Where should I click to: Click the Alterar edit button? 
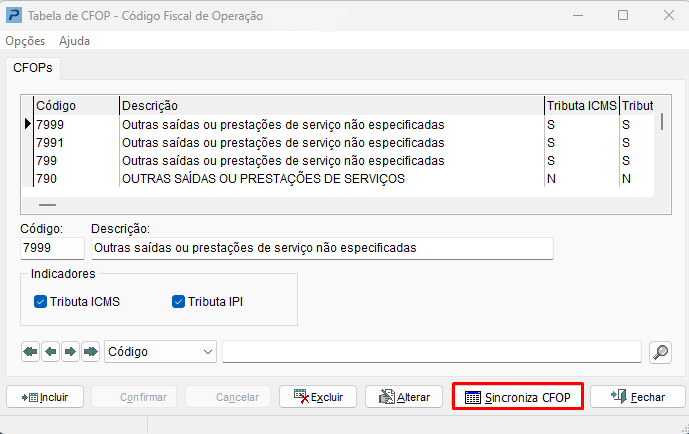click(404, 397)
